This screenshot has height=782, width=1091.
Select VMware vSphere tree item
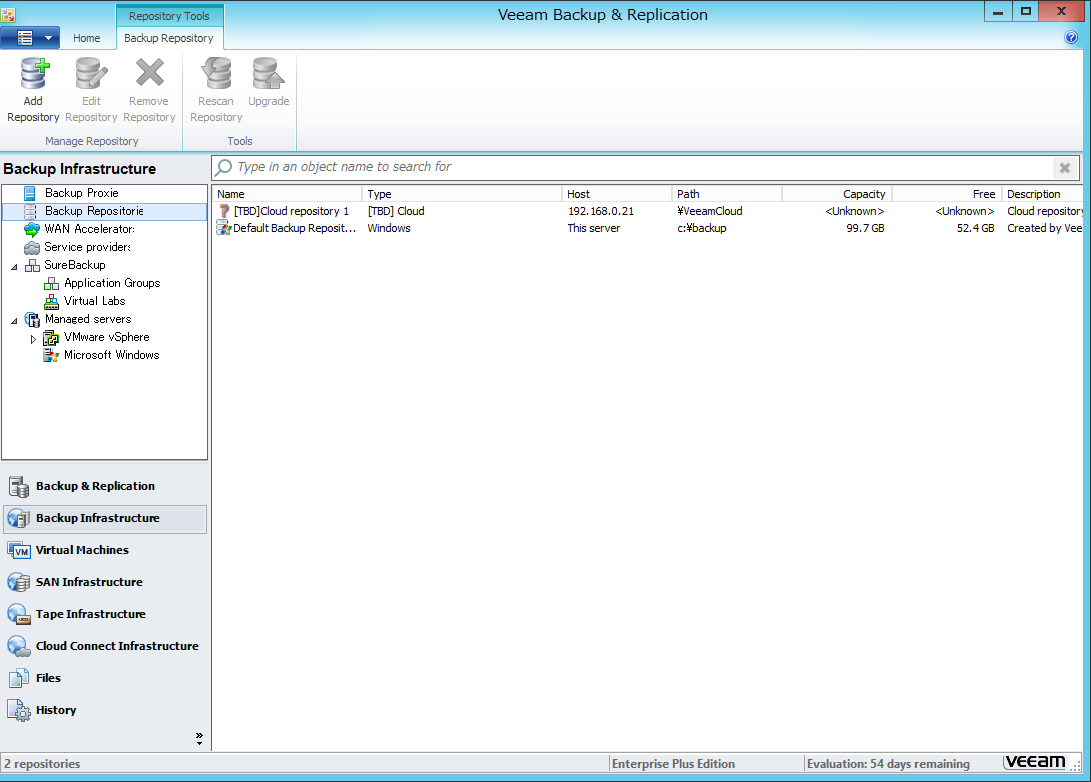(x=106, y=337)
